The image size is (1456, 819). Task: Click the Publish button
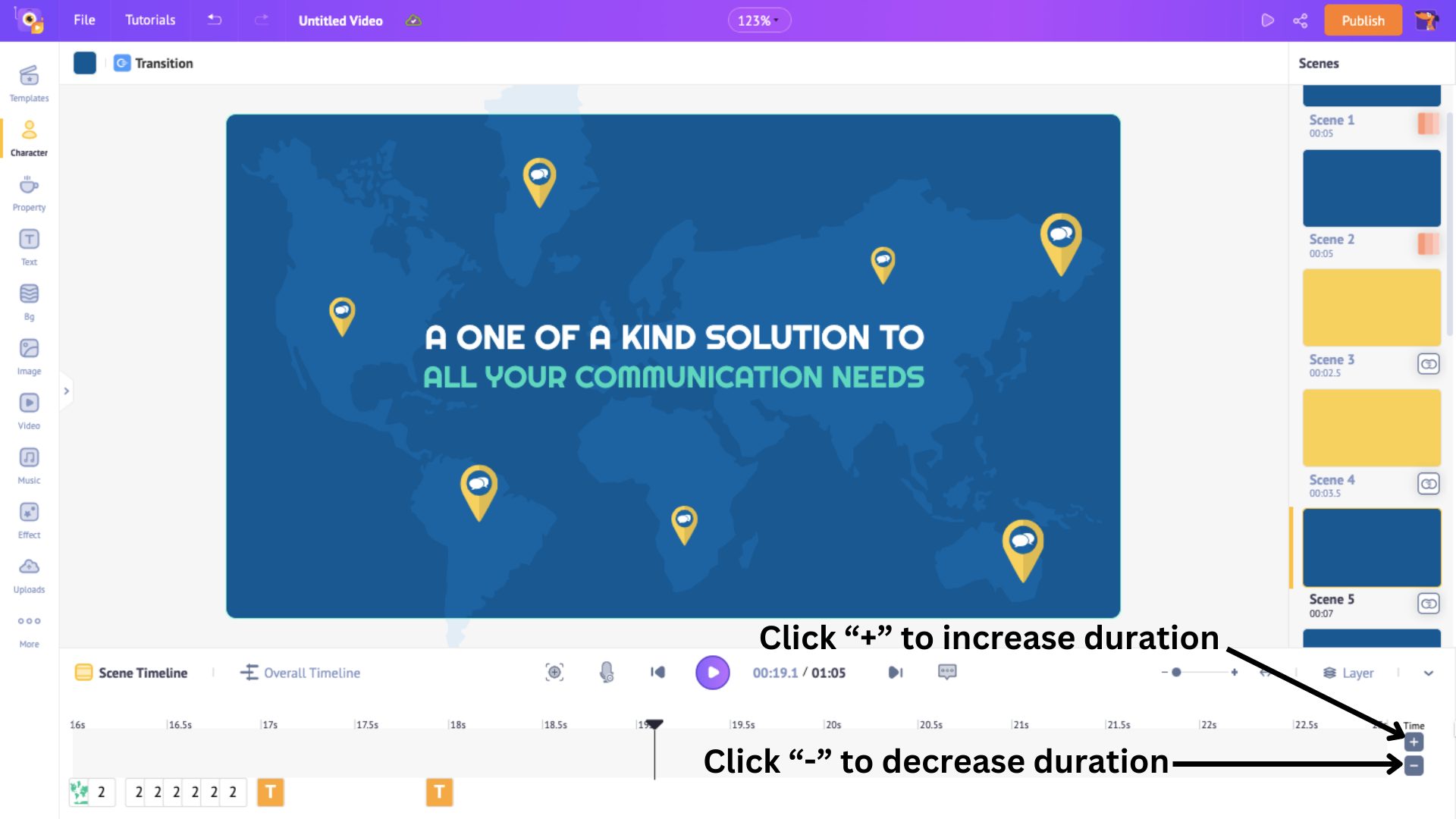[1363, 20]
